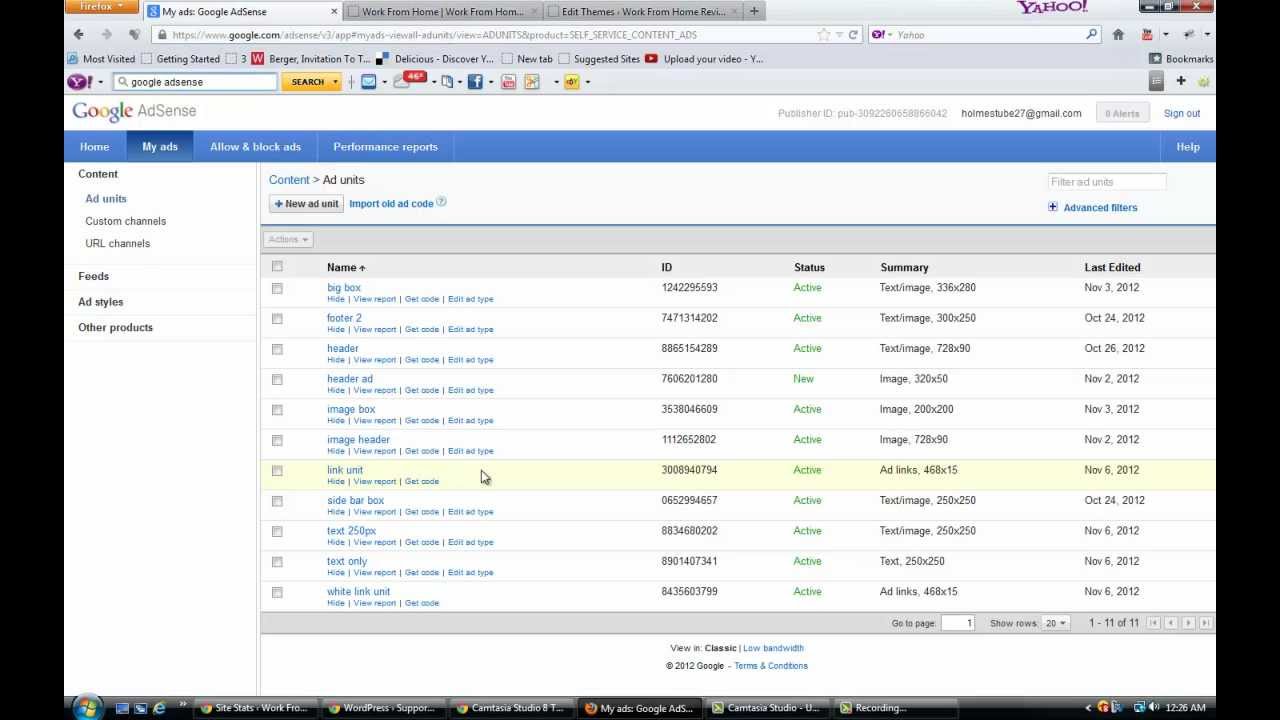The height and width of the screenshot is (720, 1280).
Task: Open Internet Explorer from quick launch
Action: pos(158,708)
